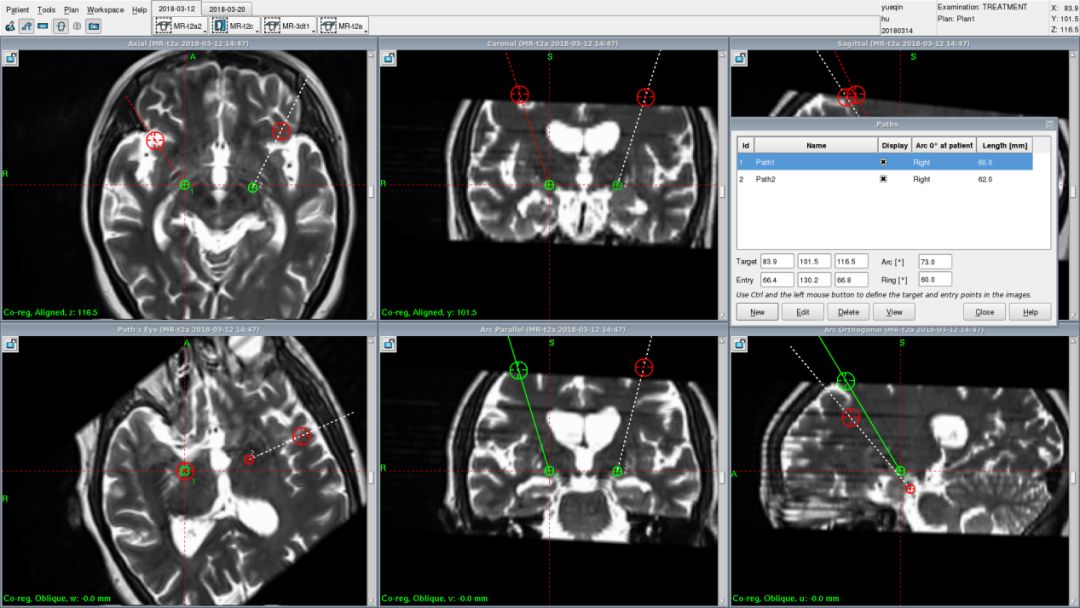Click the camera snapshot toolbar icon
1080x608 pixels.
[94, 26]
